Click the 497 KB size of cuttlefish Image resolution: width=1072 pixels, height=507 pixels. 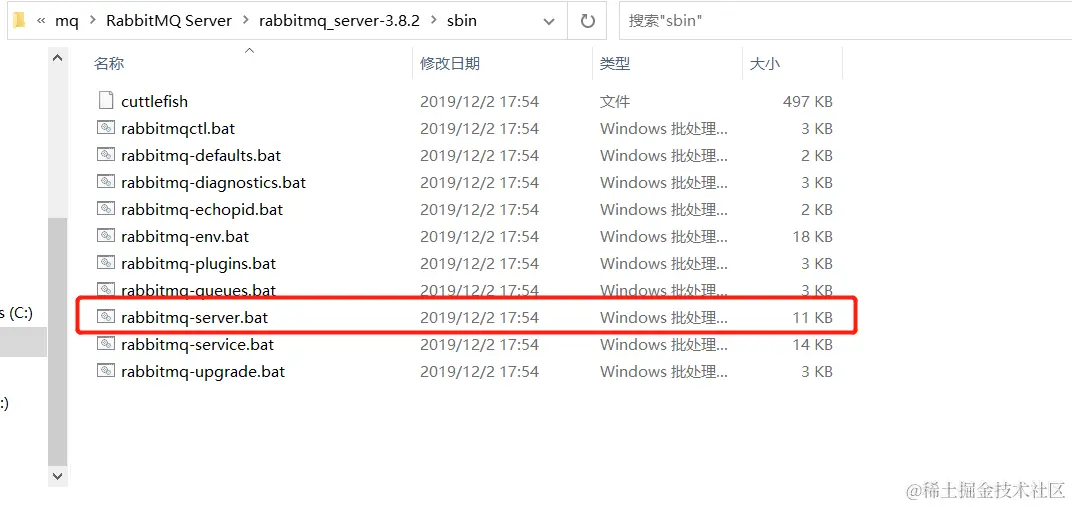[807, 101]
